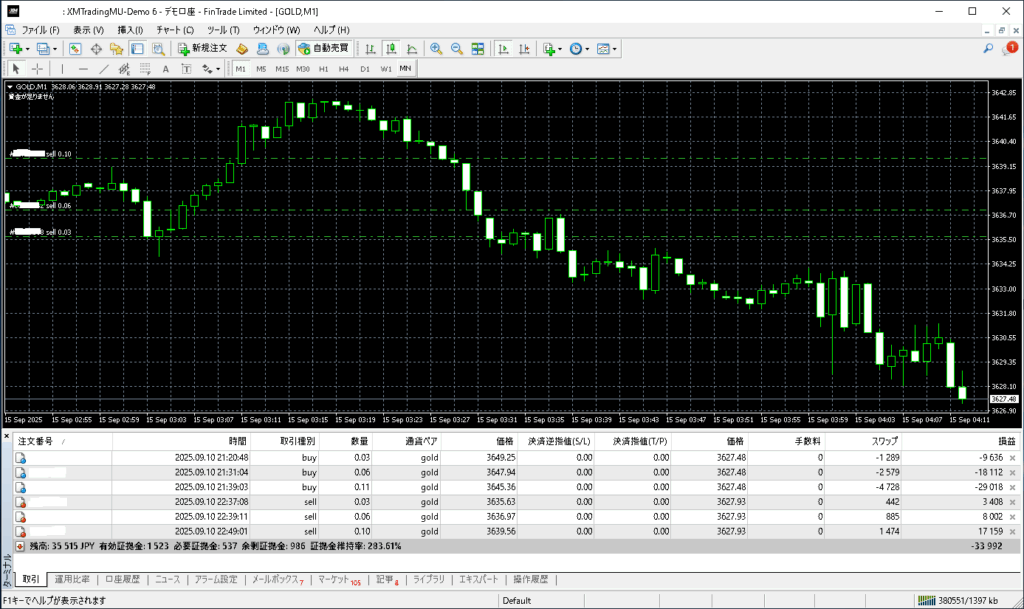Draw a vertical line on chart

(x=62, y=69)
